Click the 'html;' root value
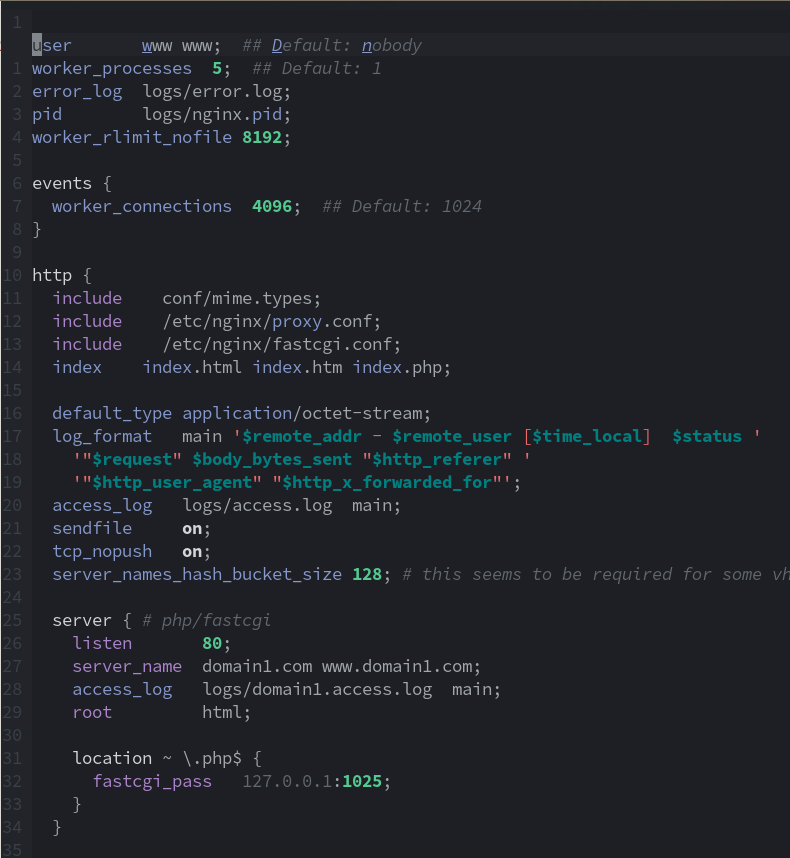 click(x=227, y=712)
